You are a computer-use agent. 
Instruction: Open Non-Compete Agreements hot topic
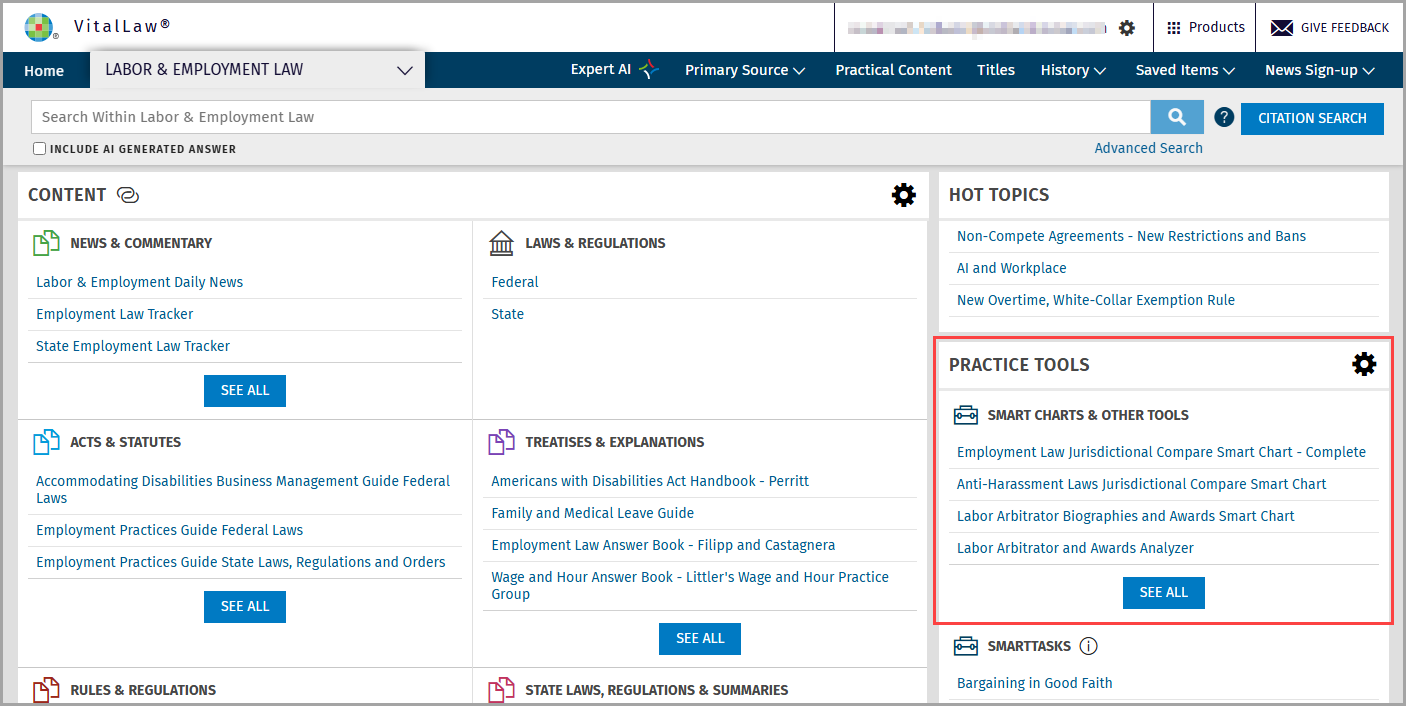click(1132, 236)
